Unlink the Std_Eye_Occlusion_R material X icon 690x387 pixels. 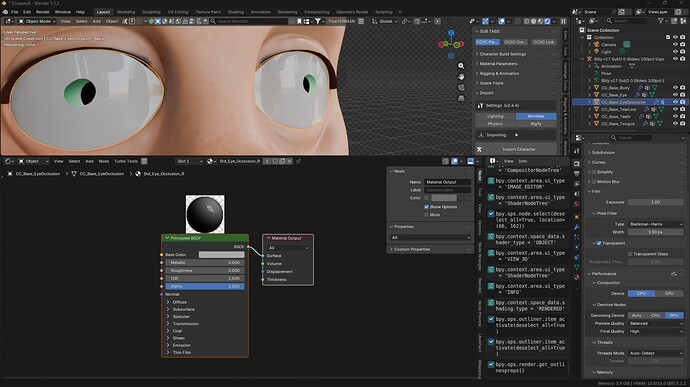[290, 161]
